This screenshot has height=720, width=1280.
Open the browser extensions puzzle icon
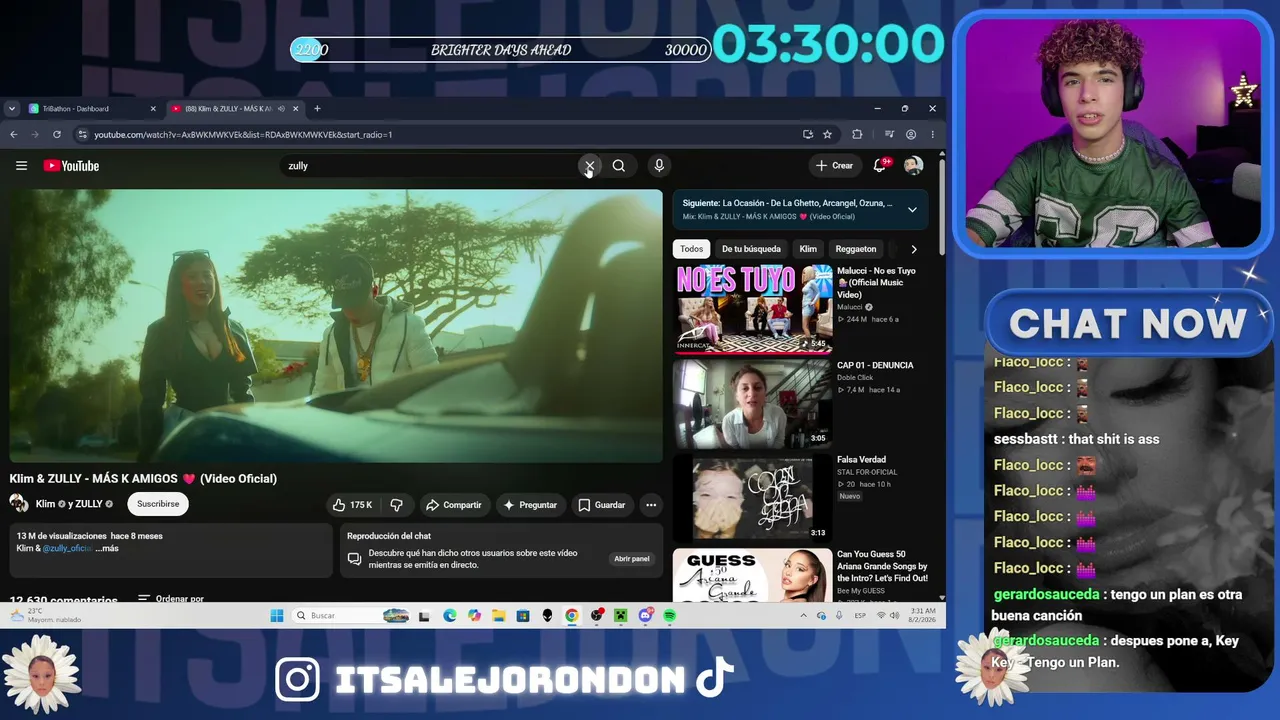pyautogui.click(x=857, y=134)
